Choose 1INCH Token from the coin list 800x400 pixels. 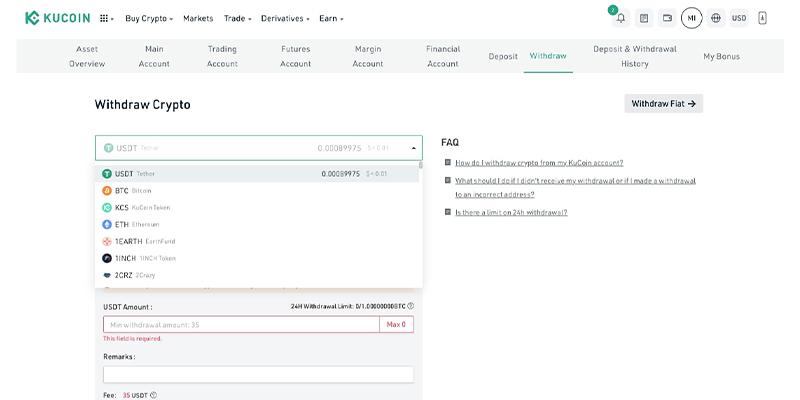257,258
